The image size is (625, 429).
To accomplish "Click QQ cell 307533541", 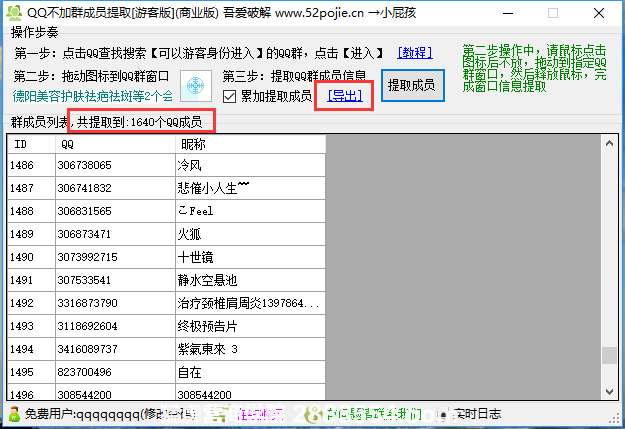I will point(115,280).
